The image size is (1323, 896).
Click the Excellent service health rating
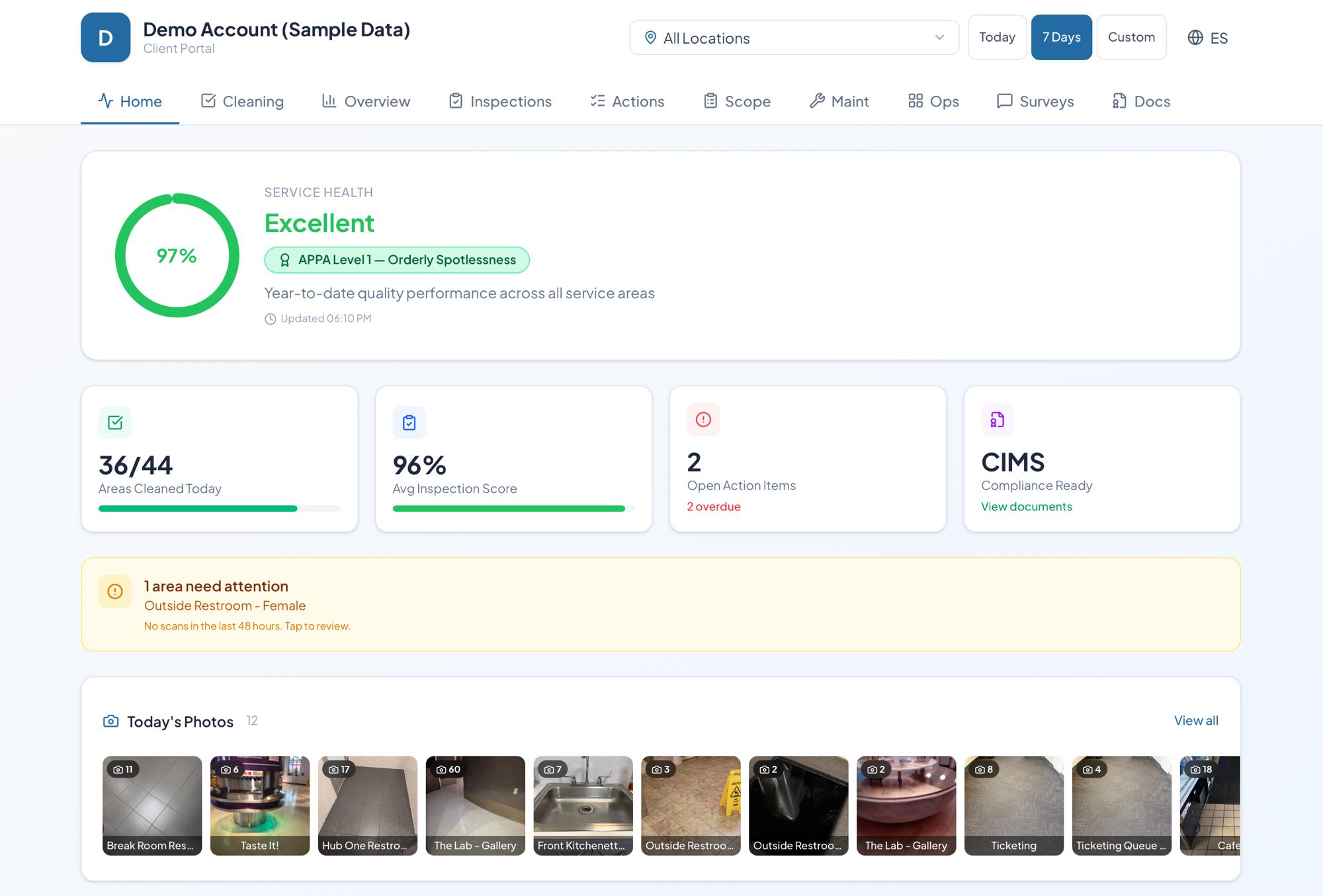point(320,224)
